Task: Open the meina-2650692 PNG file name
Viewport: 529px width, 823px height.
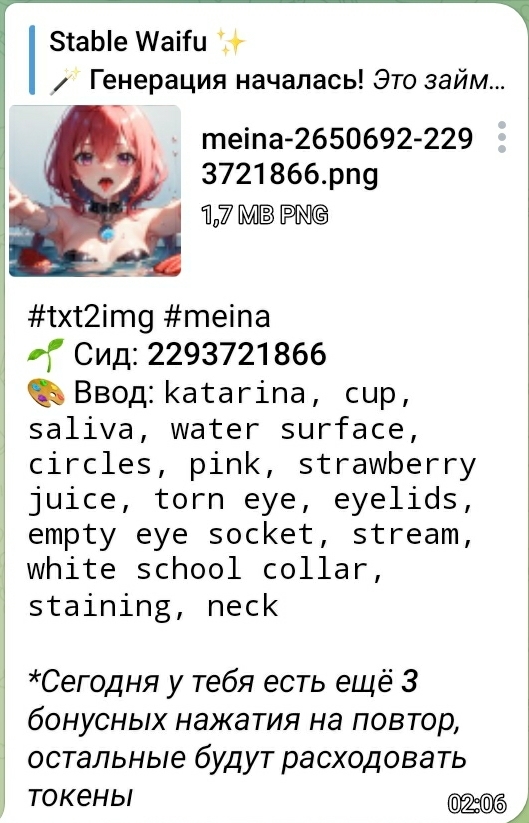Action: point(337,157)
